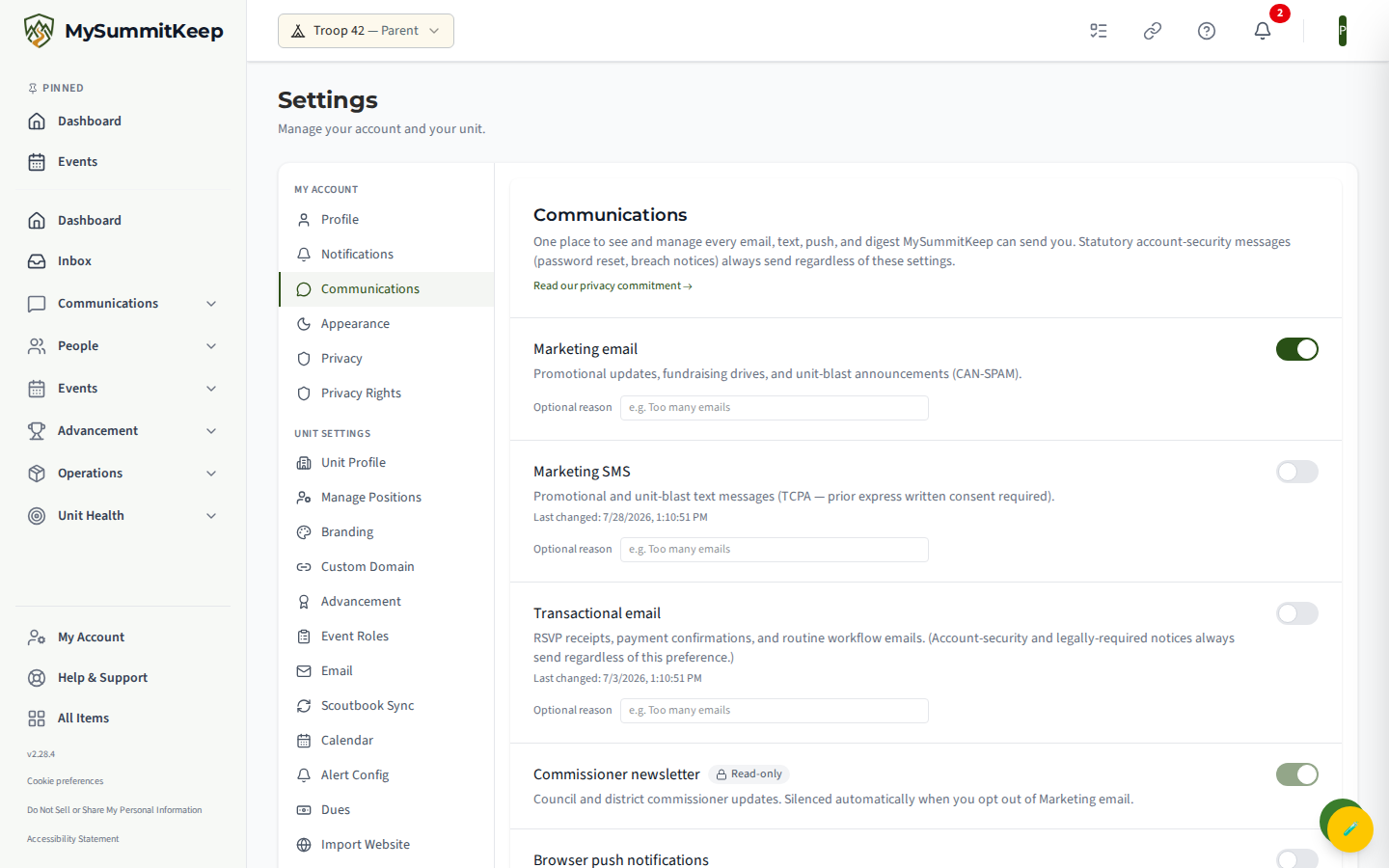The width and height of the screenshot is (1389, 868).
Task: Open Manage Positions settings
Action: coord(387,497)
